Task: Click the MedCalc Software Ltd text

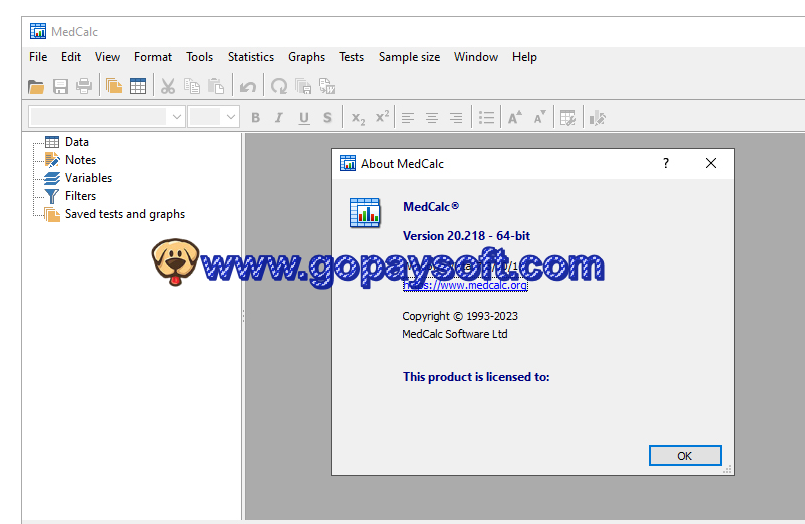Action: [455, 334]
